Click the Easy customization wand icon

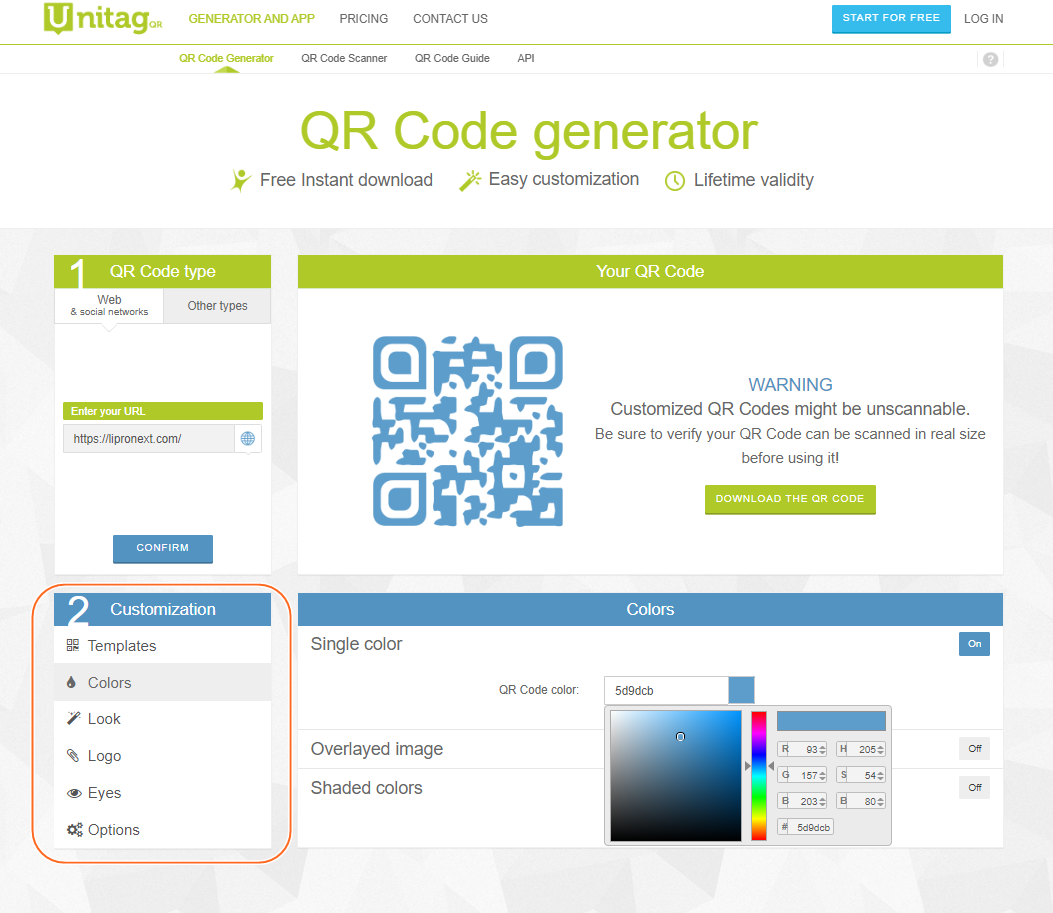(x=470, y=180)
